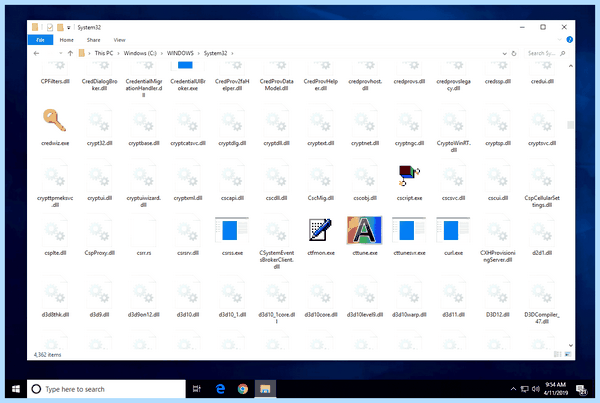
Task: Click the scroll down arrow
Action: pyautogui.click(x=570, y=345)
